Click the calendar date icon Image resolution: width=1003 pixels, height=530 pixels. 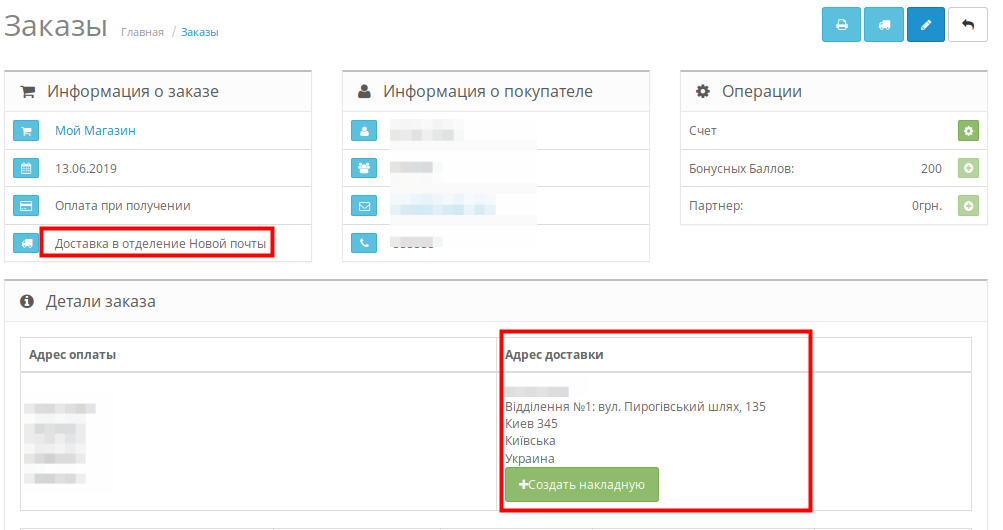(26, 168)
